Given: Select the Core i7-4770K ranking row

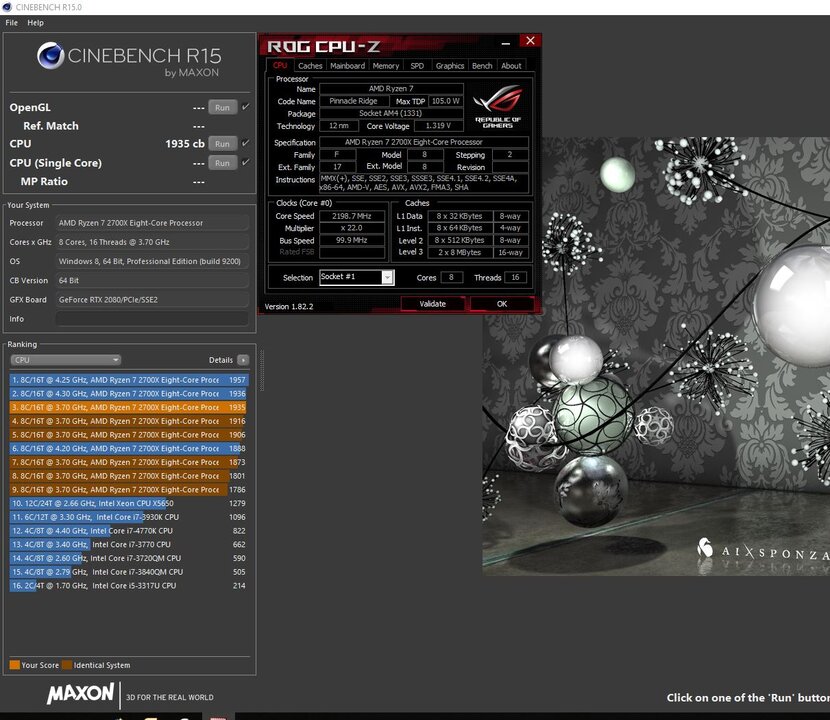Looking at the screenshot, I should tap(129, 531).
